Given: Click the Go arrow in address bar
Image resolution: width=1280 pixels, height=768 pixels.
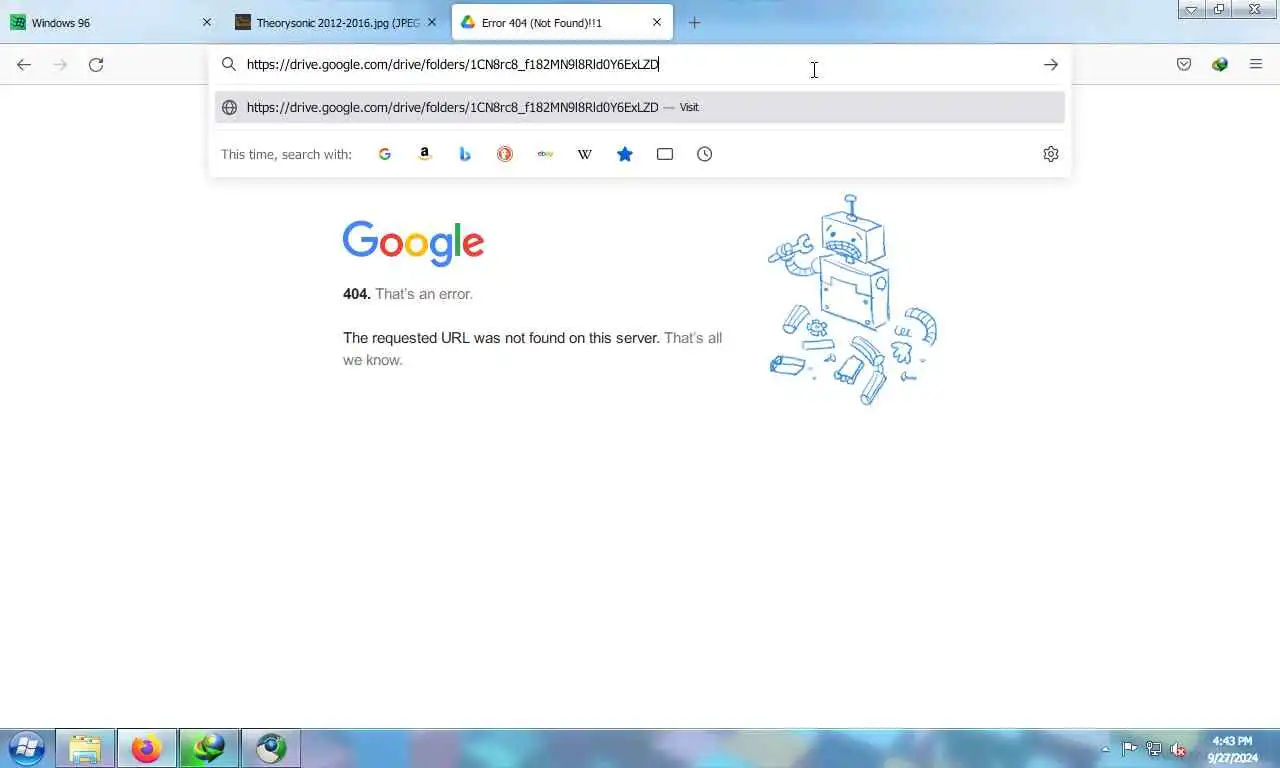Looking at the screenshot, I should pyautogui.click(x=1050, y=64).
